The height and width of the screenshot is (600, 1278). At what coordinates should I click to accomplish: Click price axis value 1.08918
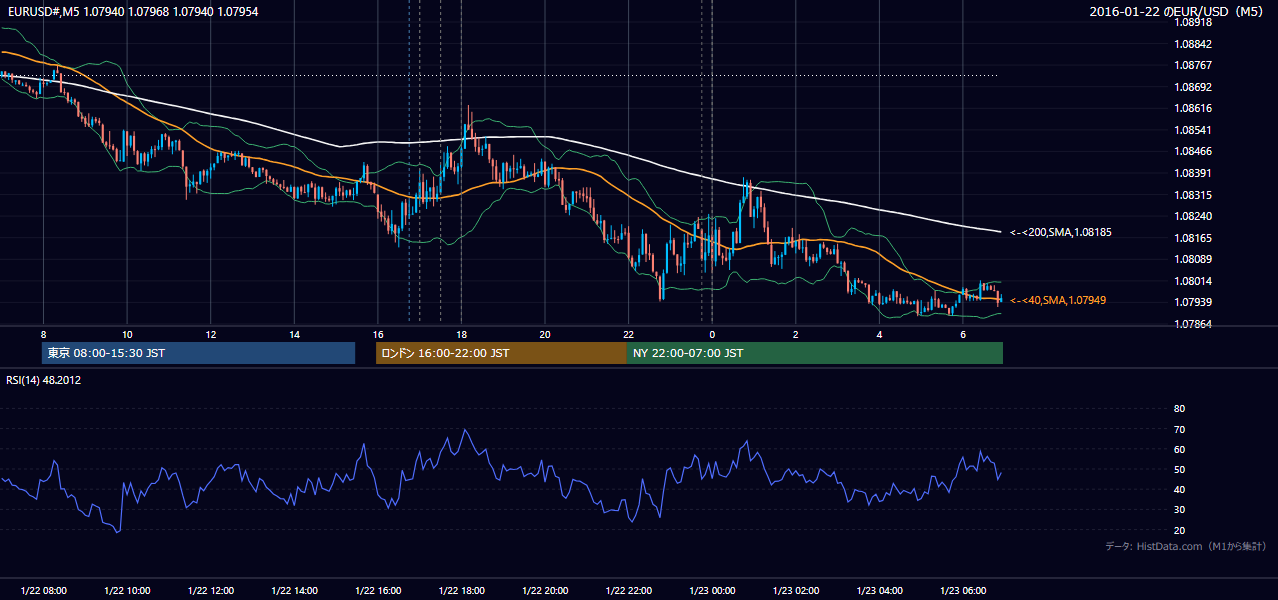click(x=1192, y=22)
